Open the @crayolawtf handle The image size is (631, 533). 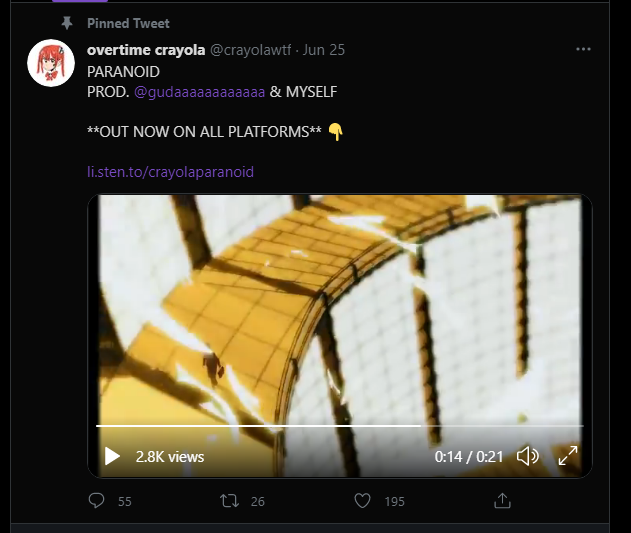(x=249, y=50)
